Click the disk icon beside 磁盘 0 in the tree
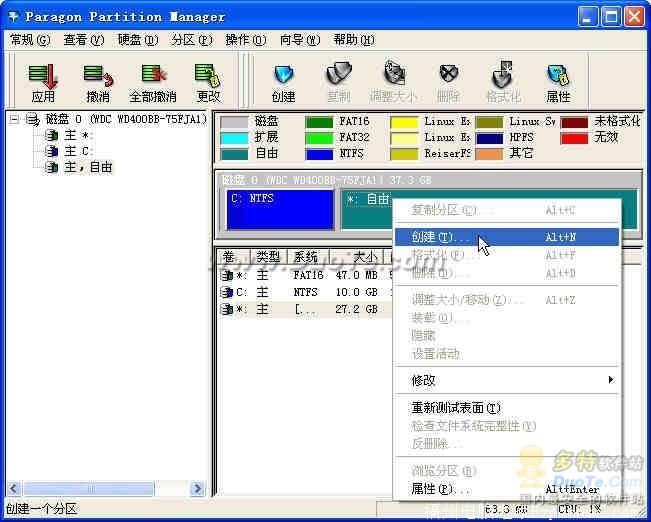This screenshot has height=522, width=651. click(32, 120)
